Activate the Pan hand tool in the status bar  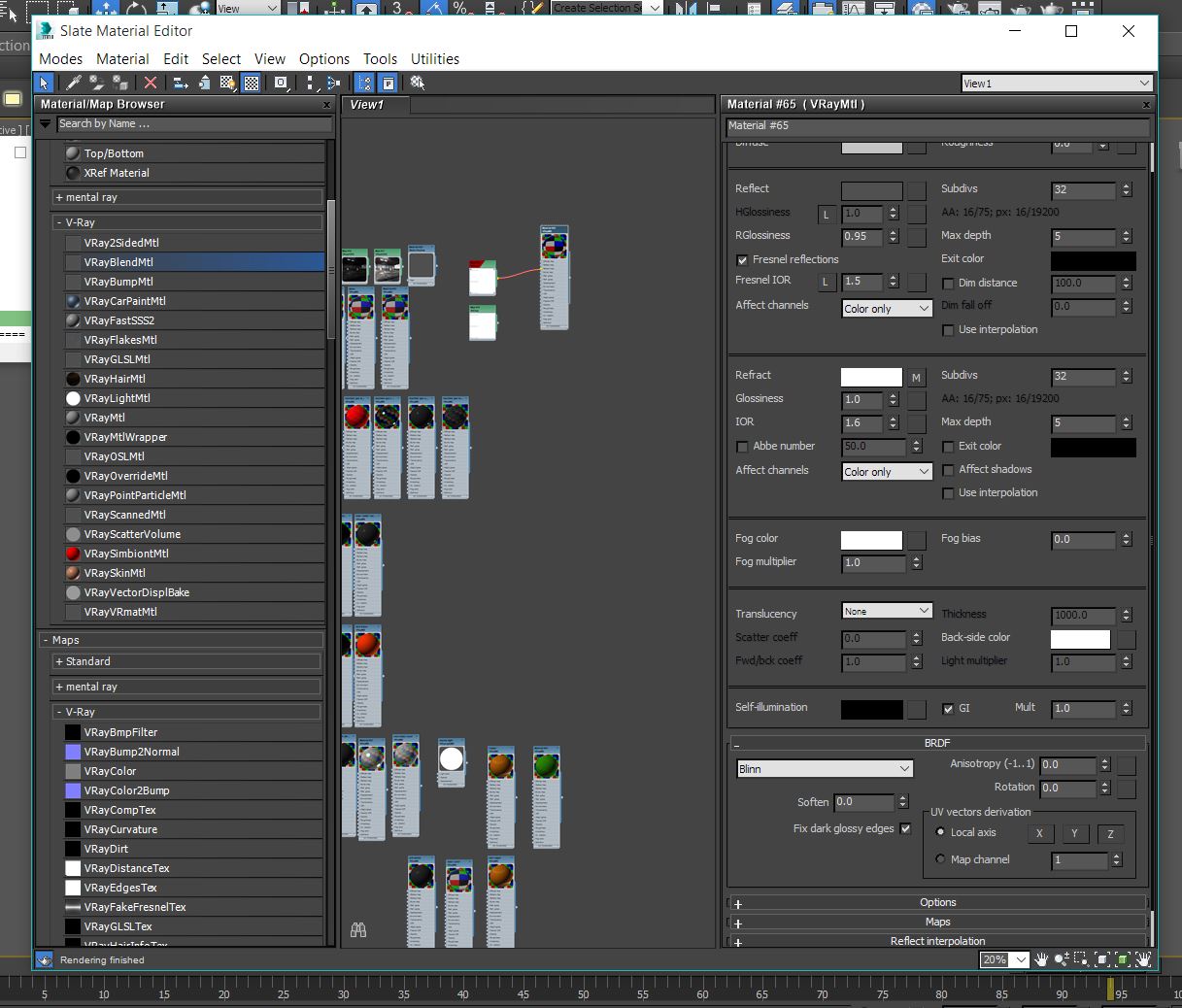tap(1042, 961)
